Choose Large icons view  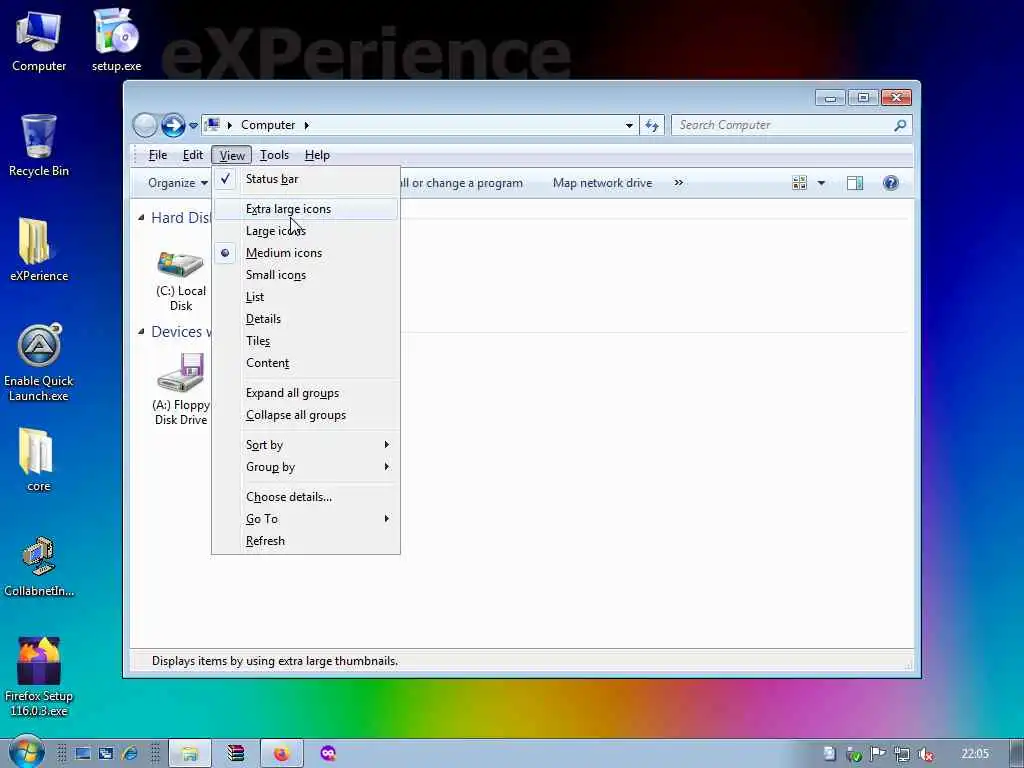(x=306, y=231)
